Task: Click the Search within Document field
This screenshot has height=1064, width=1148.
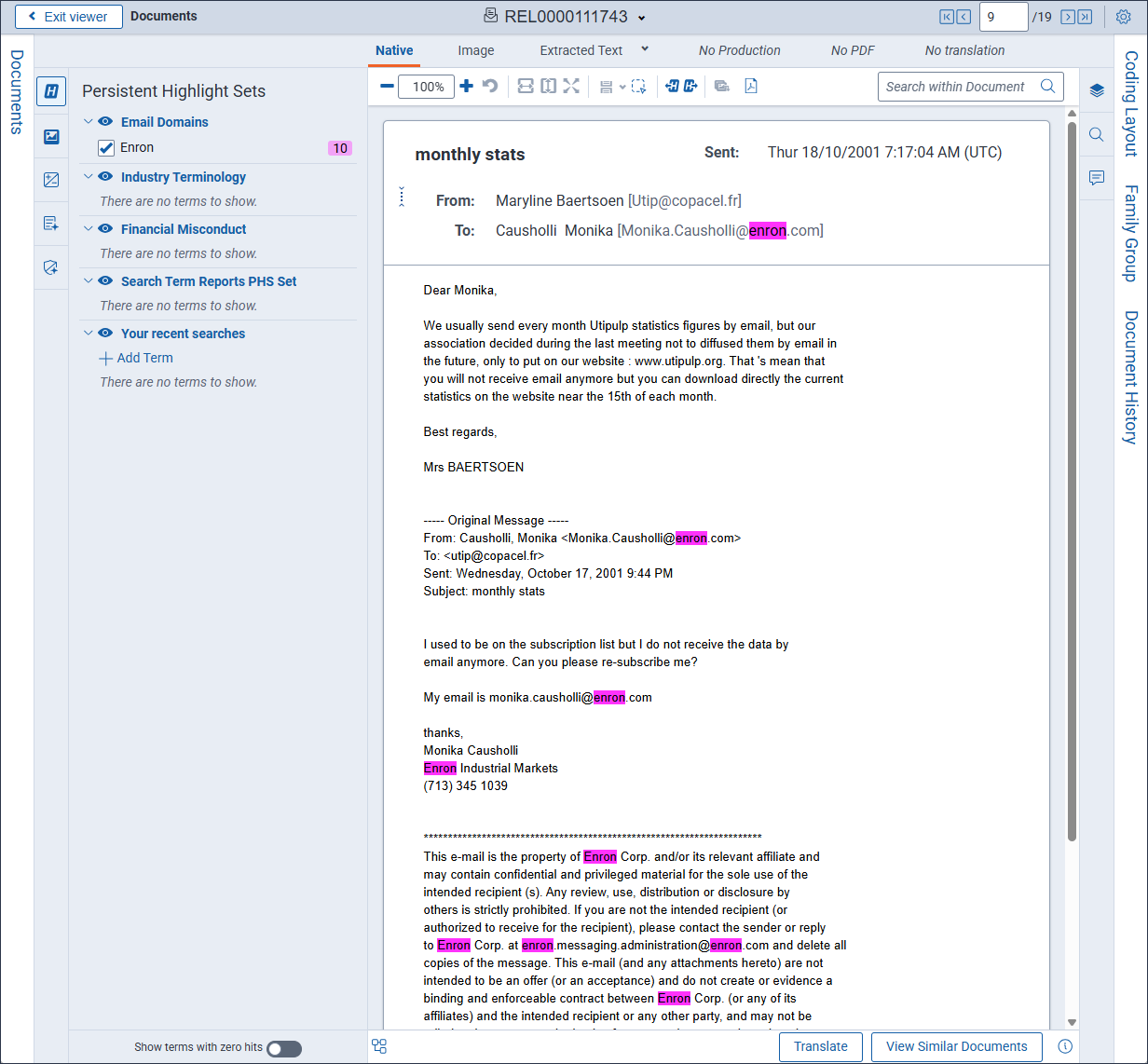Action: click(x=958, y=87)
